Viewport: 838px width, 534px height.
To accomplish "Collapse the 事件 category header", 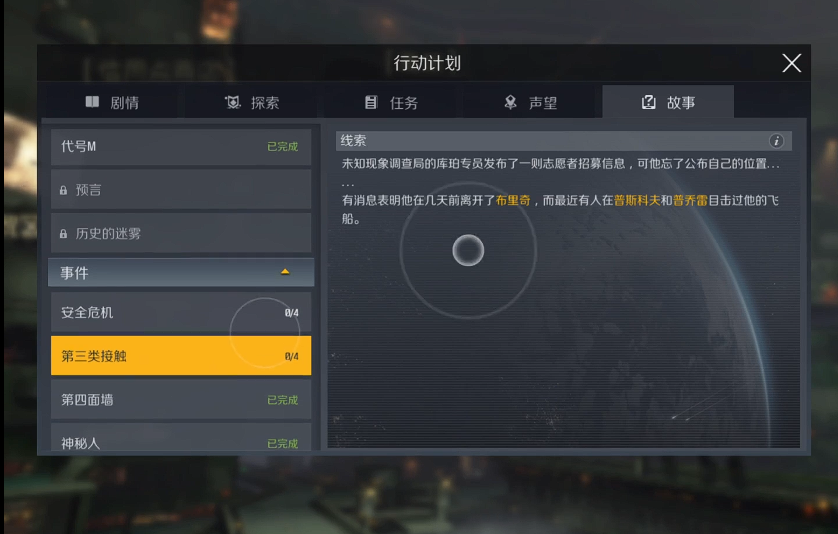I will pos(181,273).
